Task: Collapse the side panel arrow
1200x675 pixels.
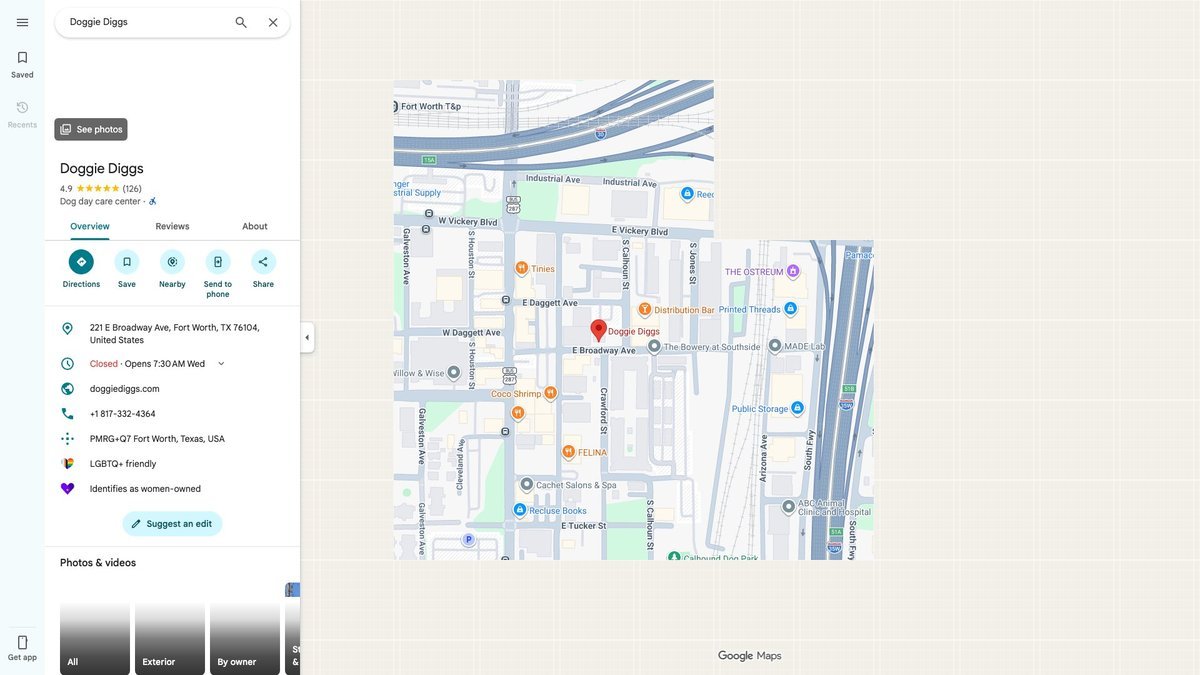Action: click(307, 338)
